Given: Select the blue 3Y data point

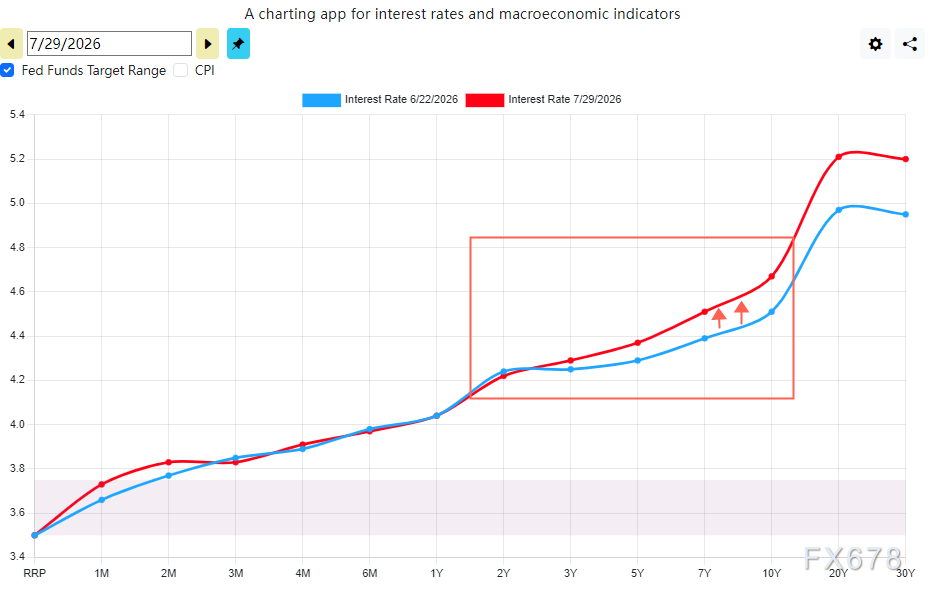Looking at the screenshot, I should click(571, 369).
